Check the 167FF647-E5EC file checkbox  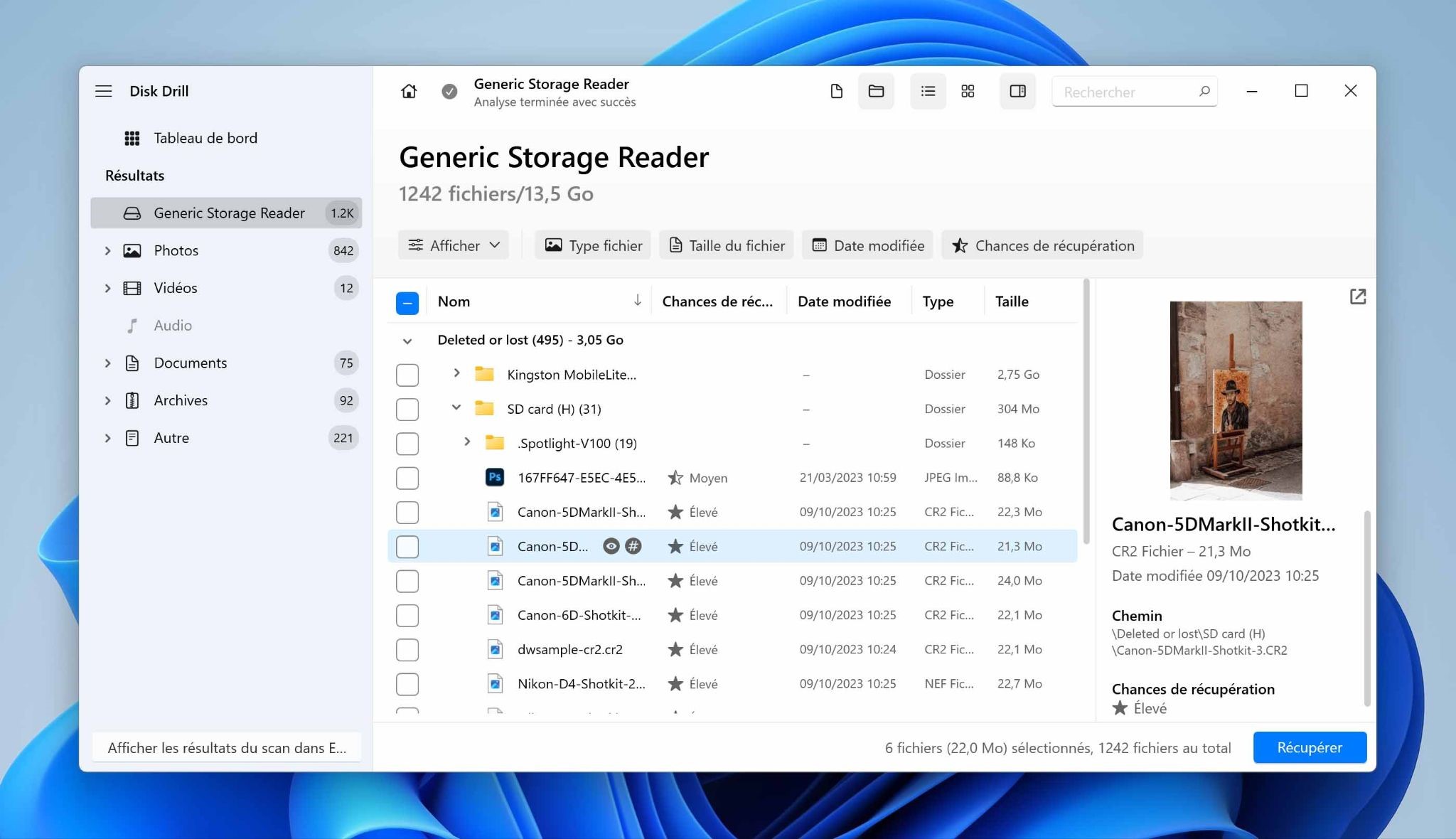tap(407, 478)
